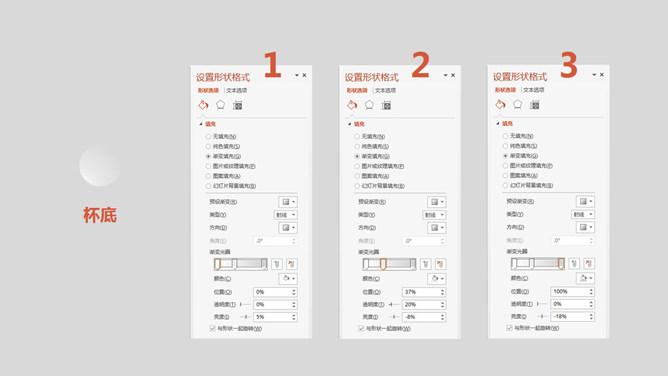Image resolution: width=668 pixels, height=376 pixels.
Task: Click add gradient stop icon in panel 3
Action: [x=574, y=264]
